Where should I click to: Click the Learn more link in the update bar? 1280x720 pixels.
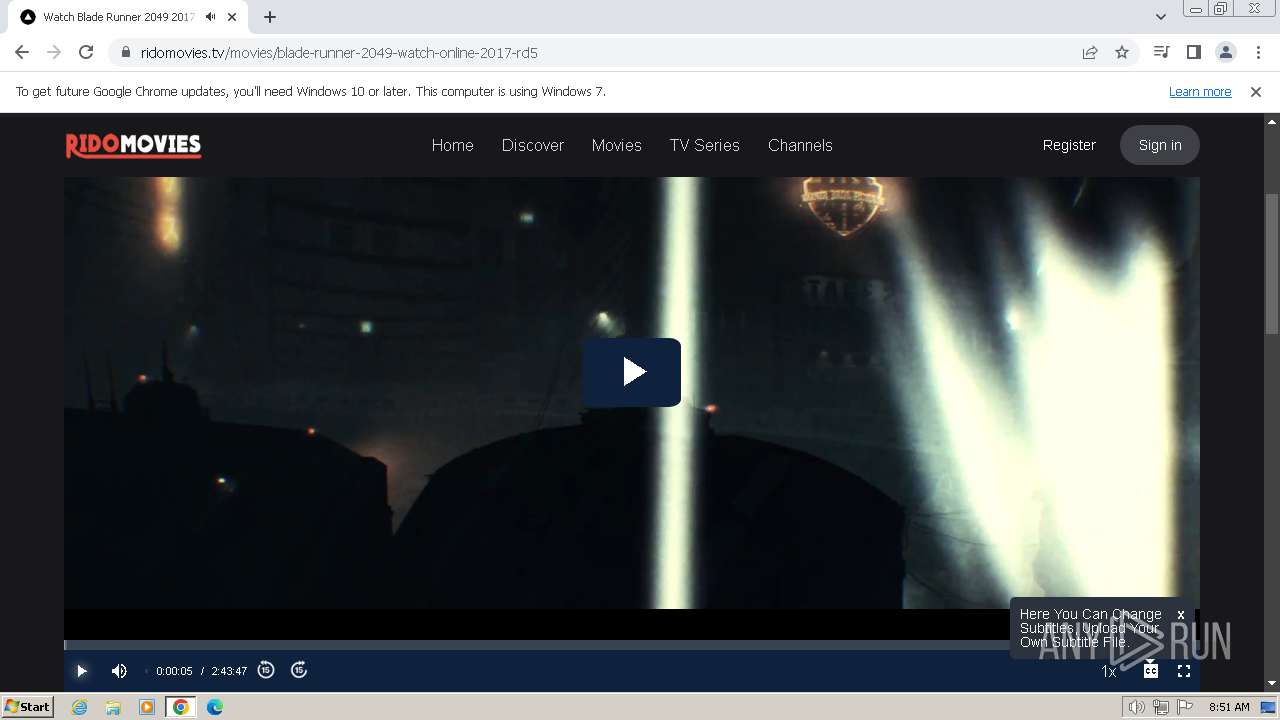[x=1200, y=91]
